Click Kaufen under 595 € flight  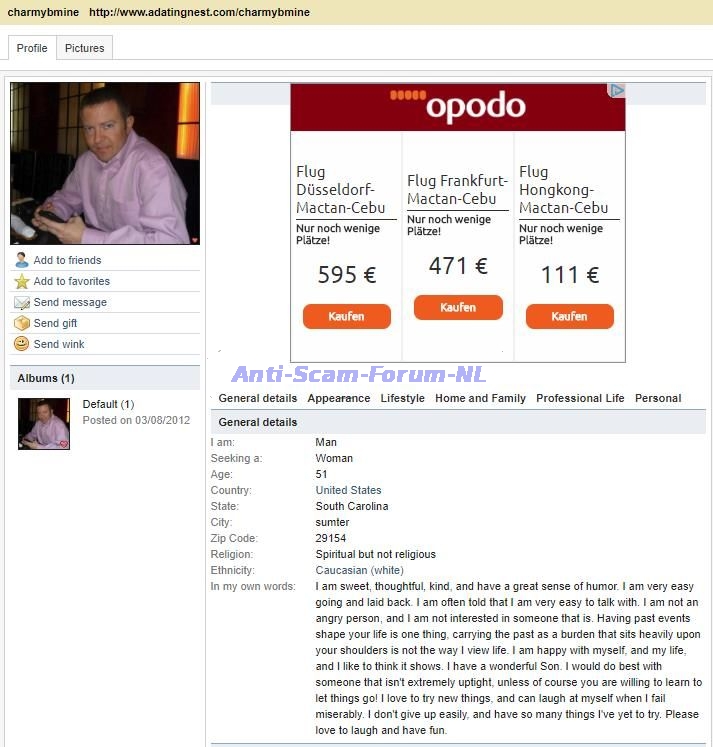(347, 316)
